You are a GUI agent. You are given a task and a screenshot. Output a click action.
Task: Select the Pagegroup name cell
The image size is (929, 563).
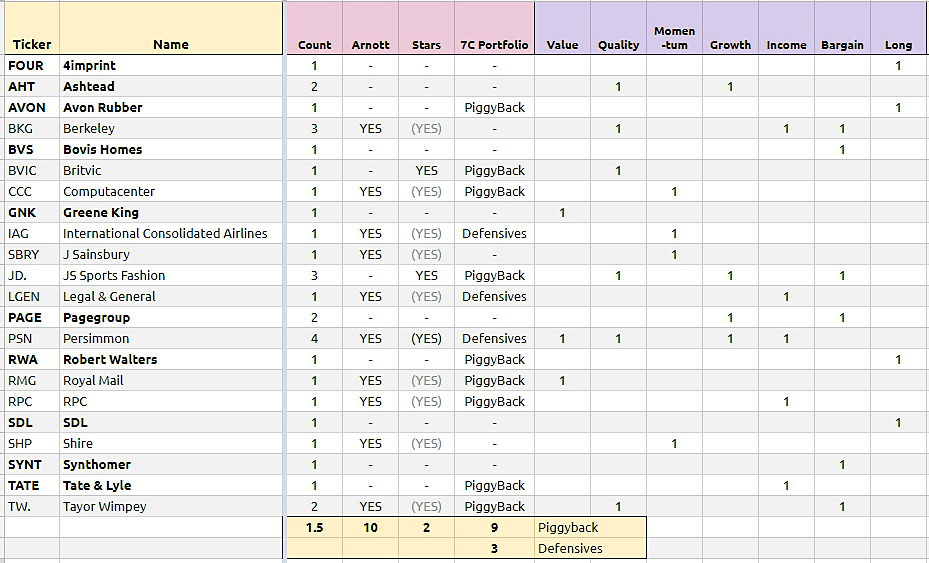point(171,318)
